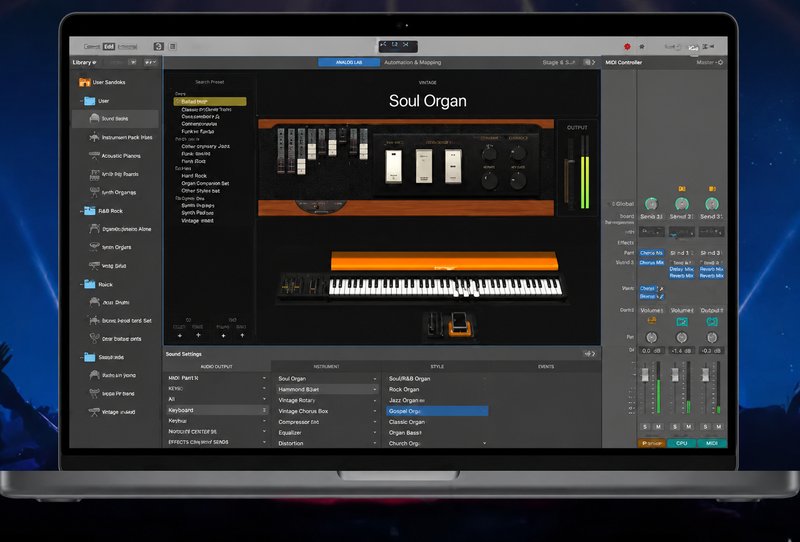The image size is (800, 542).
Task: Switch to the ANALOG LAB tab
Action: point(349,62)
